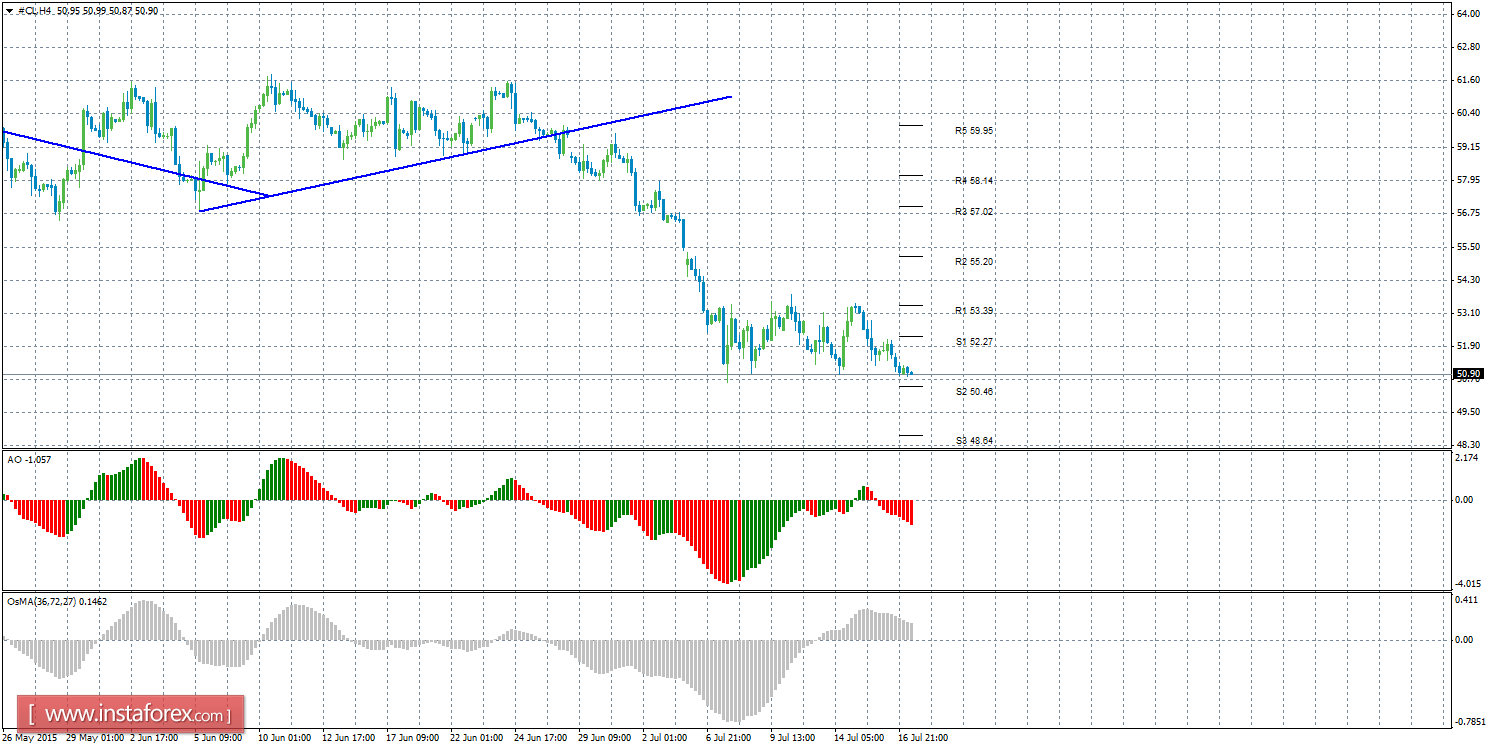Screen dimensions: 1491x746
Task: Click the 14 Jul 05:00 time label
Action: point(859,738)
